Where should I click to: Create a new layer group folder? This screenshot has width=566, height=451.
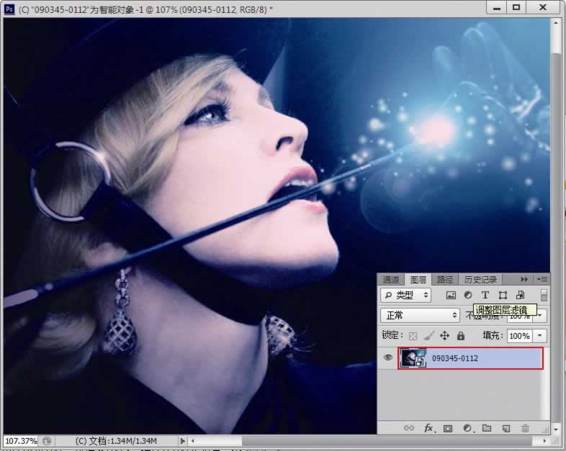(487, 428)
